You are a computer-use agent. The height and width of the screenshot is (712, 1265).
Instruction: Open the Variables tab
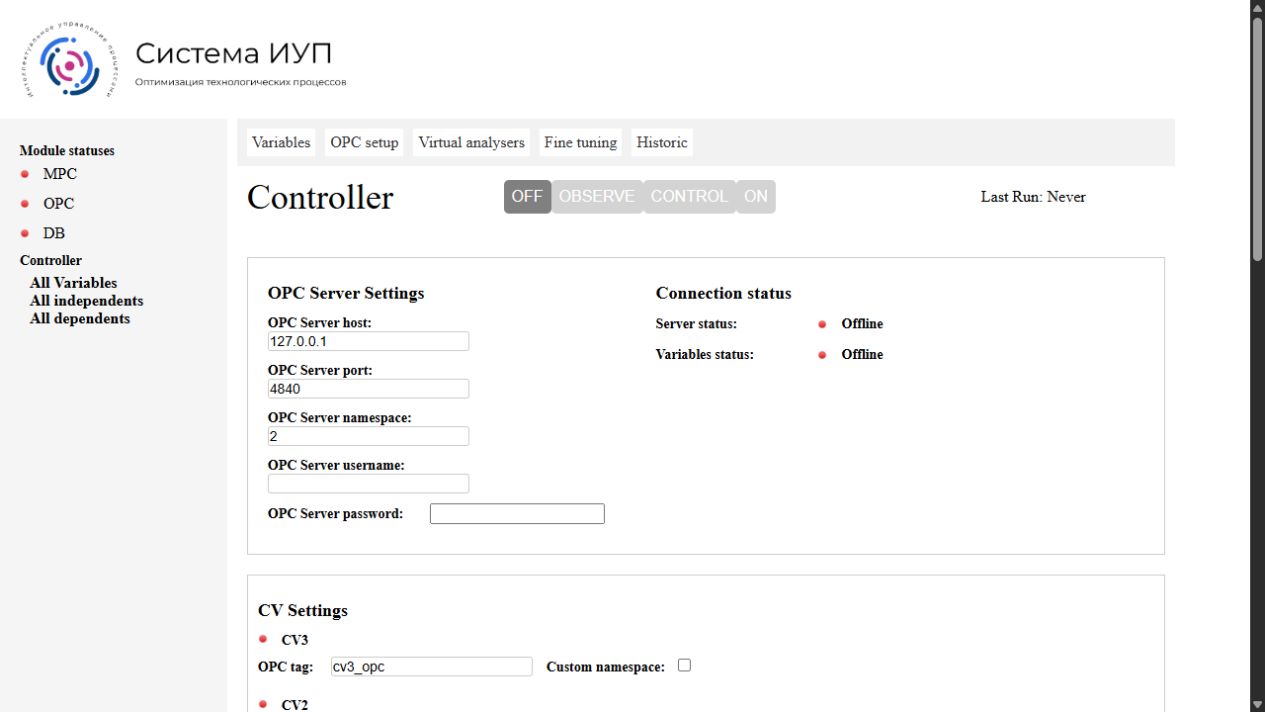tap(281, 143)
